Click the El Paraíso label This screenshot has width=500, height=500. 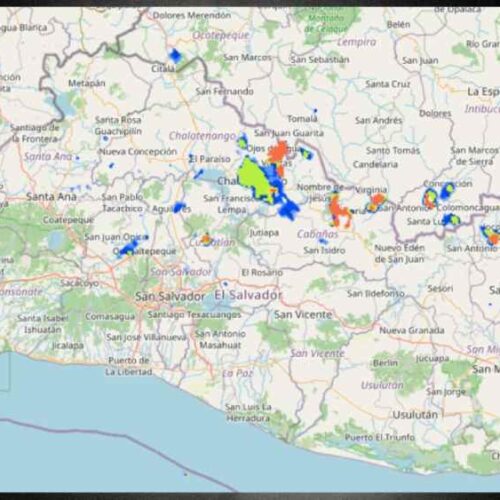(210, 159)
